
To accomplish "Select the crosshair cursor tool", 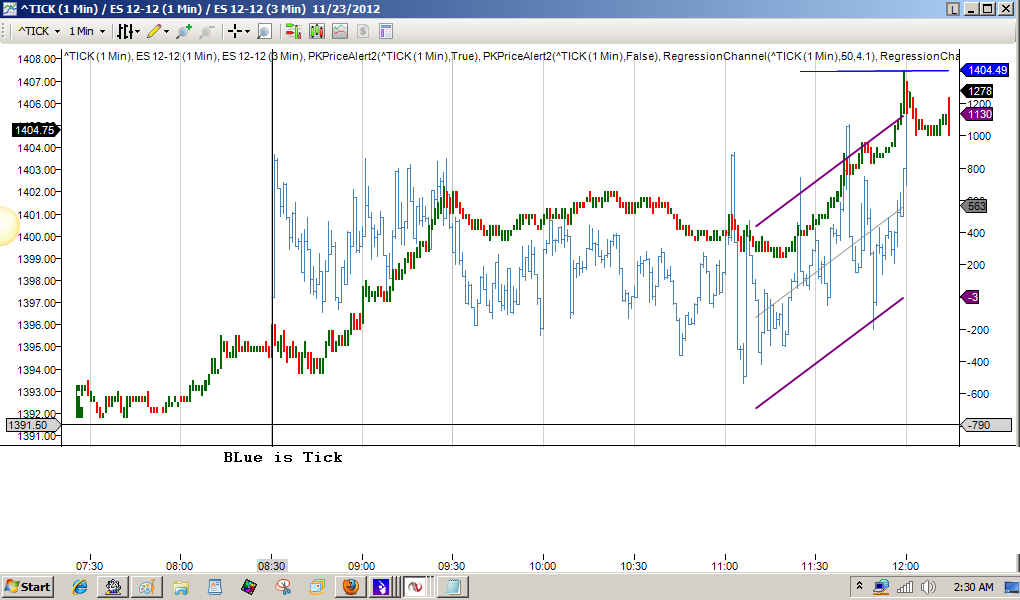I will [x=235, y=31].
